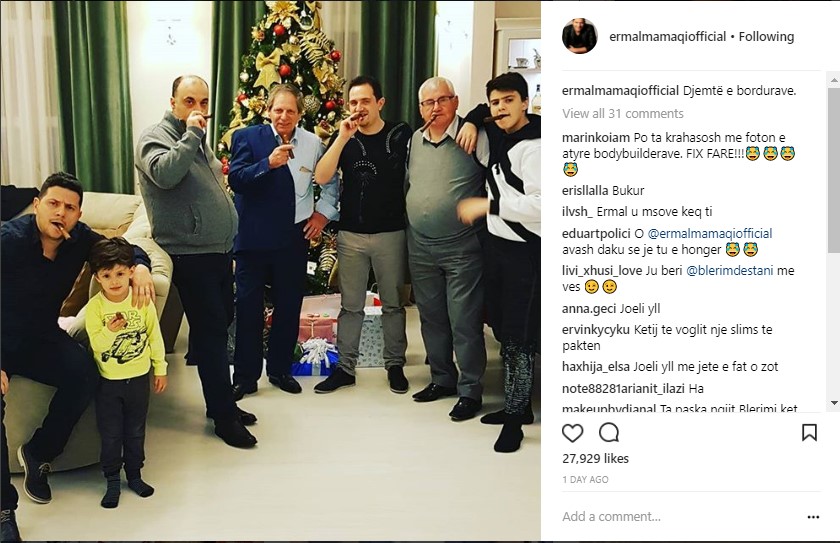Save the post with the bookmark icon
This screenshot has height=543, width=840.
pyautogui.click(x=809, y=433)
